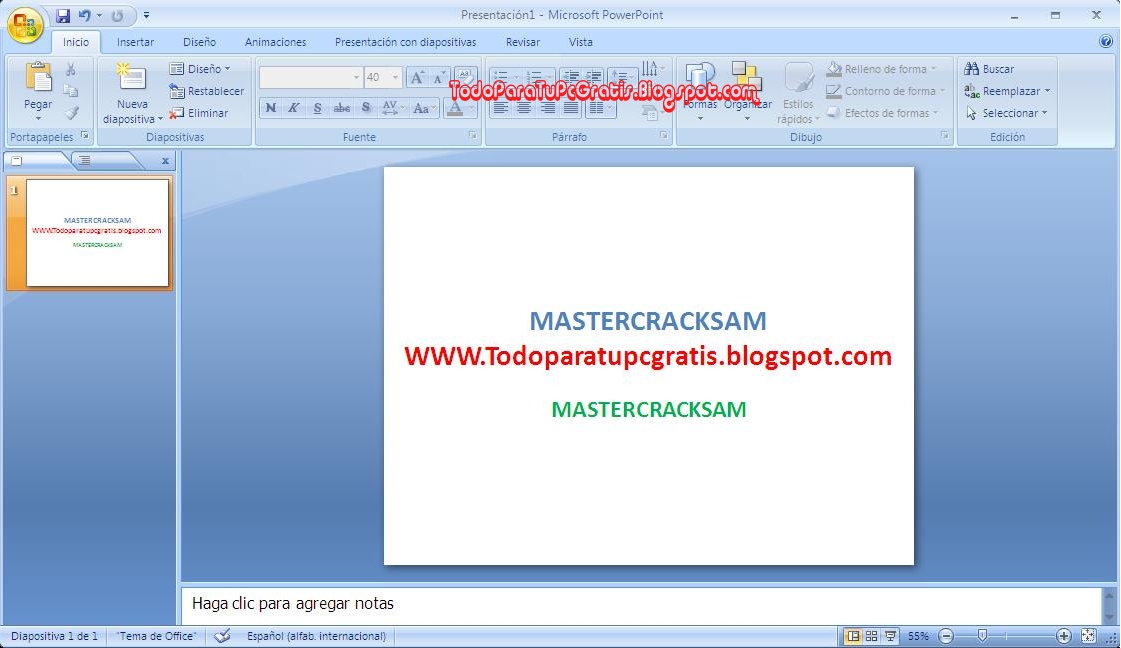This screenshot has height=648, width=1121.
Task: Cut the selection with scissors icon
Action: [71, 69]
